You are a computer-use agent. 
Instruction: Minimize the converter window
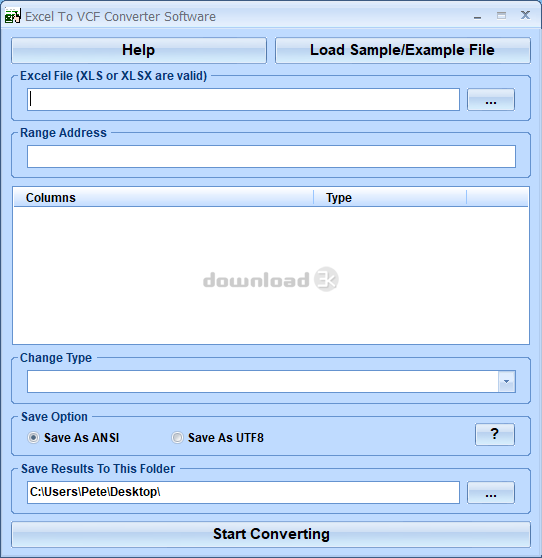tap(478, 16)
